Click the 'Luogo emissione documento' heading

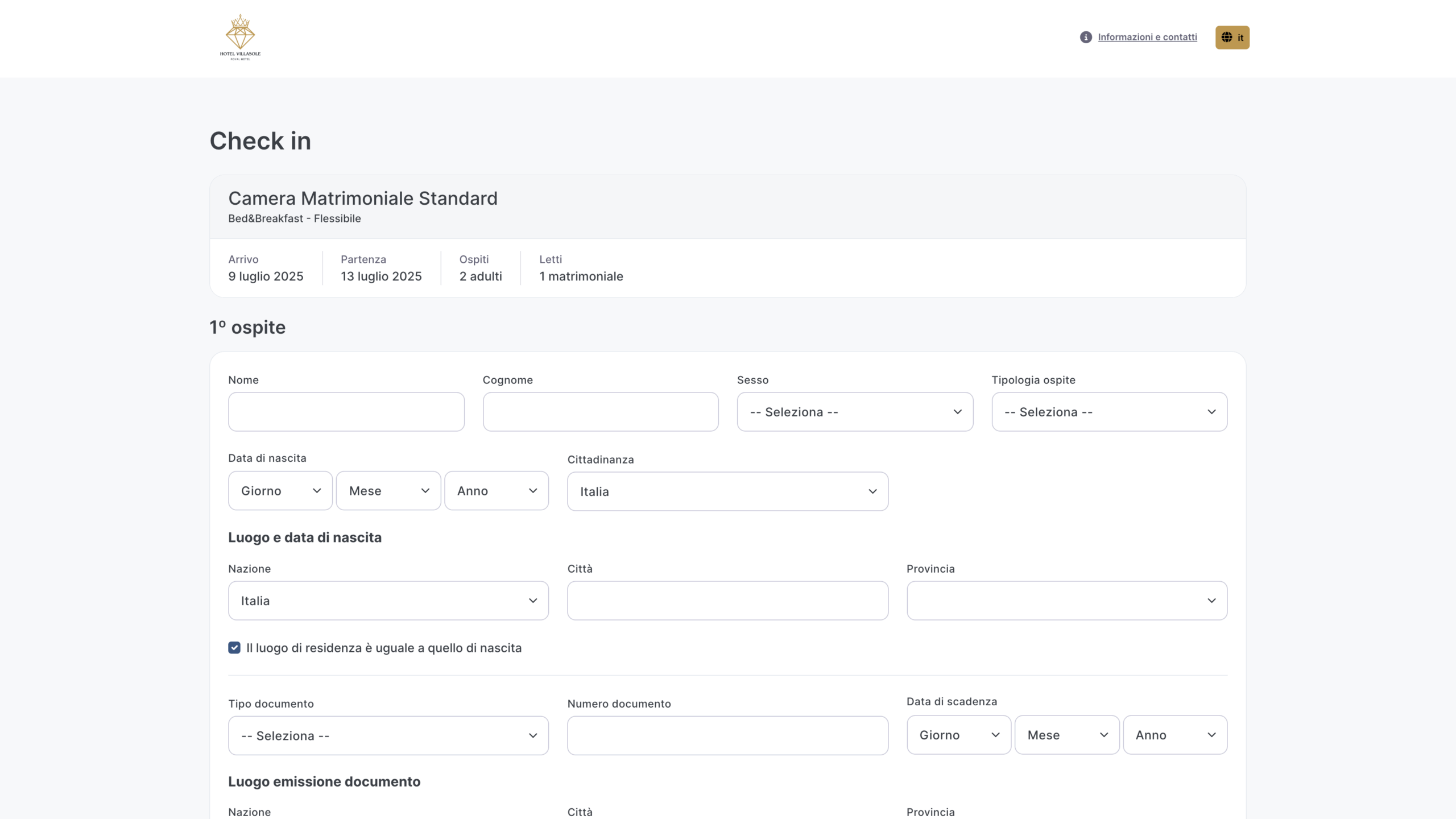(x=324, y=781)
